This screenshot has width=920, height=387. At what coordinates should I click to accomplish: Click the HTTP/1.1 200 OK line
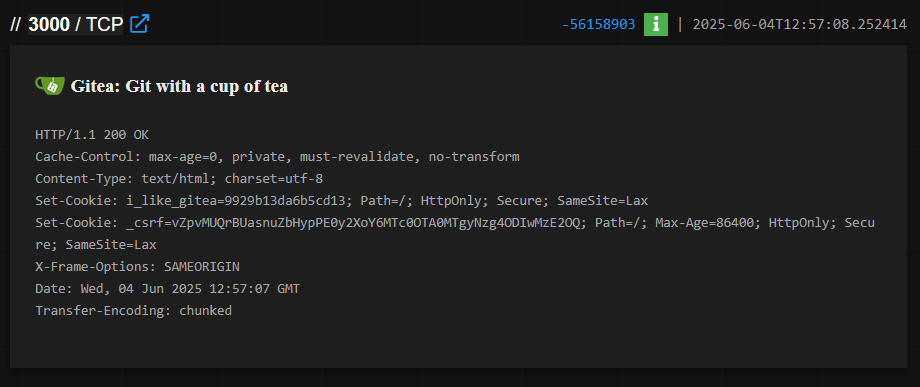(x=92, y=135)
